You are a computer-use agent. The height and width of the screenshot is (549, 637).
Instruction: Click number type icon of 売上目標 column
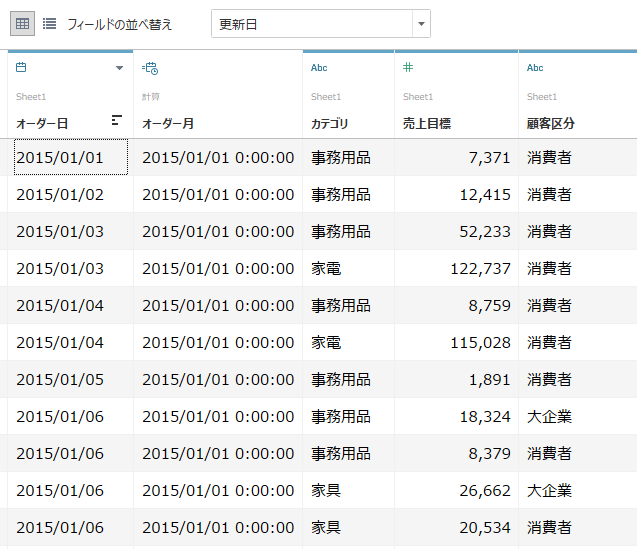click(408, 67)
